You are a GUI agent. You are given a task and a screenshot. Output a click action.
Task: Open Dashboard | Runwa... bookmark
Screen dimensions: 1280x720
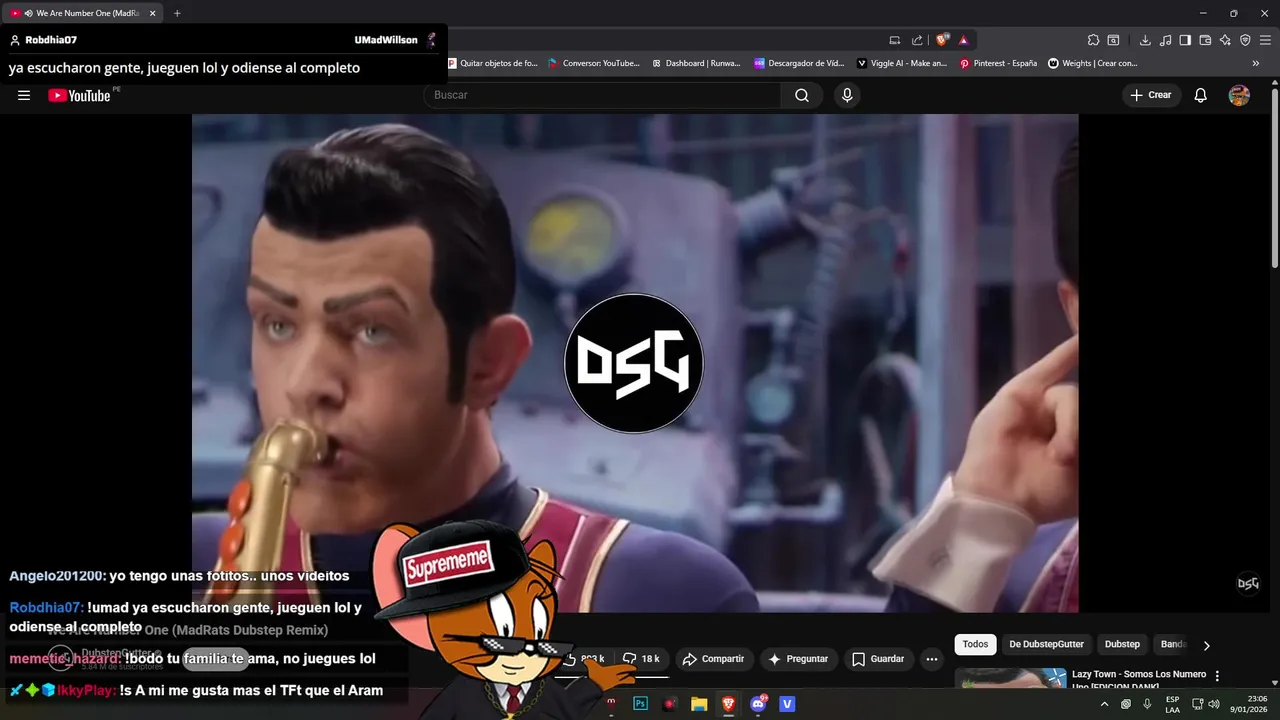[696, 63]
